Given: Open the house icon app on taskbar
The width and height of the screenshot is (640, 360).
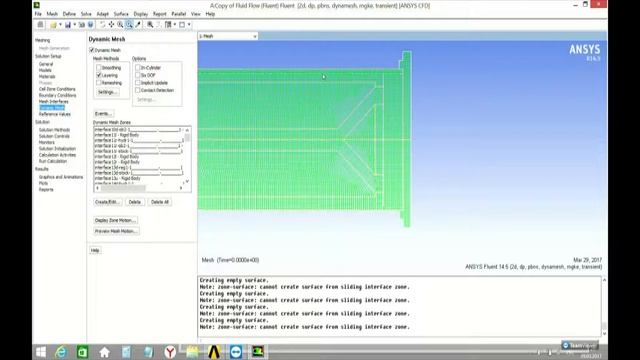Looking at the screenshot, I should click(104, 352).
